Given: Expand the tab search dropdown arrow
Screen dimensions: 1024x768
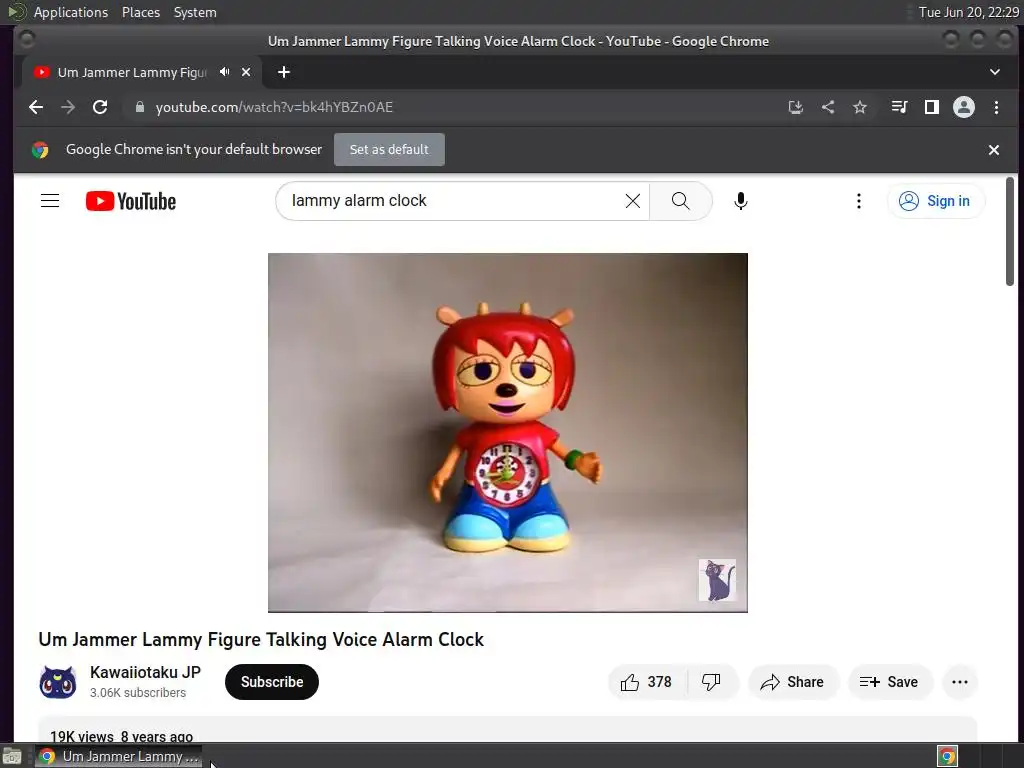Looking at the screenshot, I should [995, 72].
